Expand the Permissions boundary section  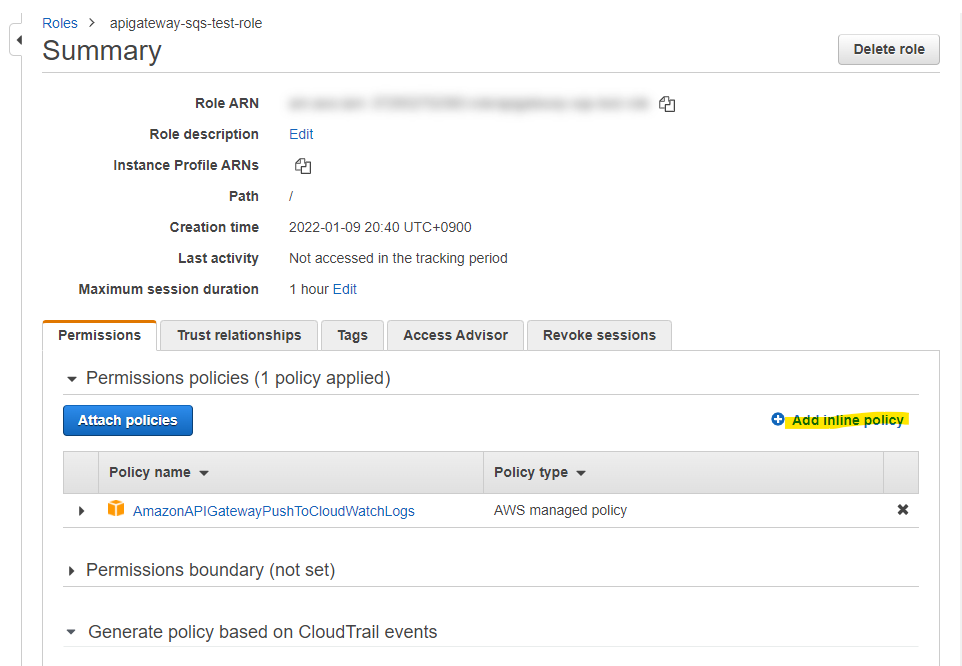(x=71, y=569)
